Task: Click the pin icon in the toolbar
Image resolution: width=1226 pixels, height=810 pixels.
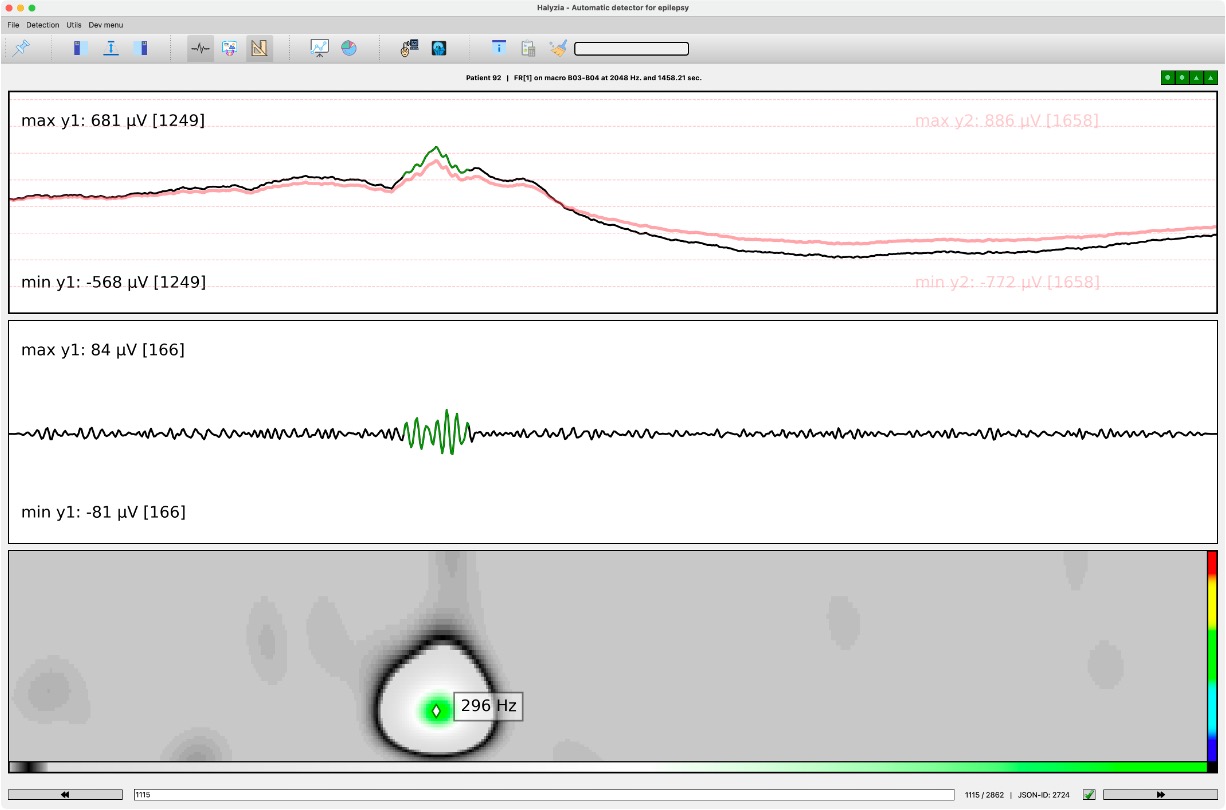Action: click(x=22, y=48)
